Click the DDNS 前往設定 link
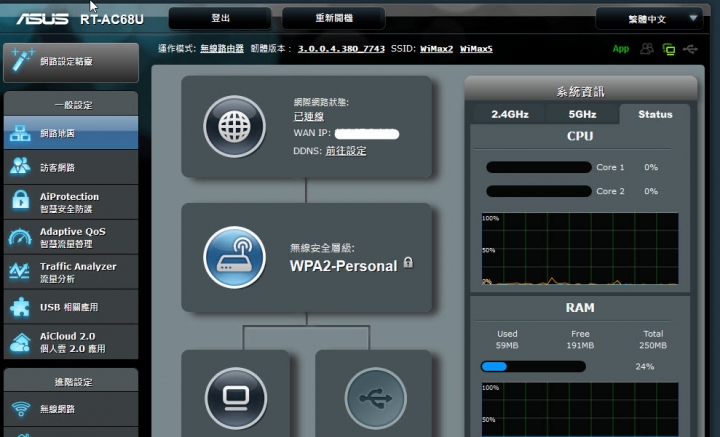Image resolution: width=720 pixels, height=437 pixels. [346, 151]
